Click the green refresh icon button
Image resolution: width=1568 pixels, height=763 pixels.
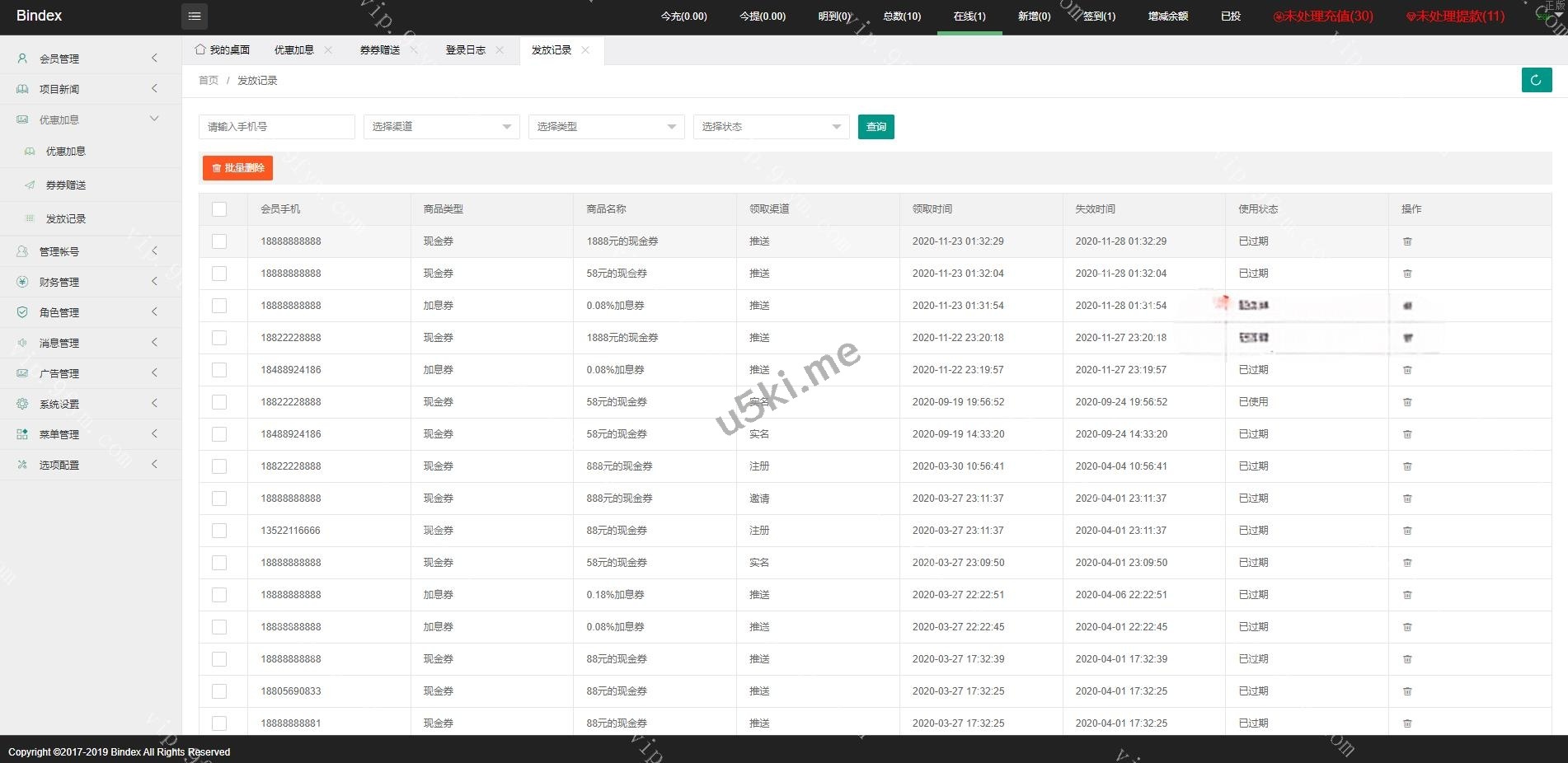1536,80
